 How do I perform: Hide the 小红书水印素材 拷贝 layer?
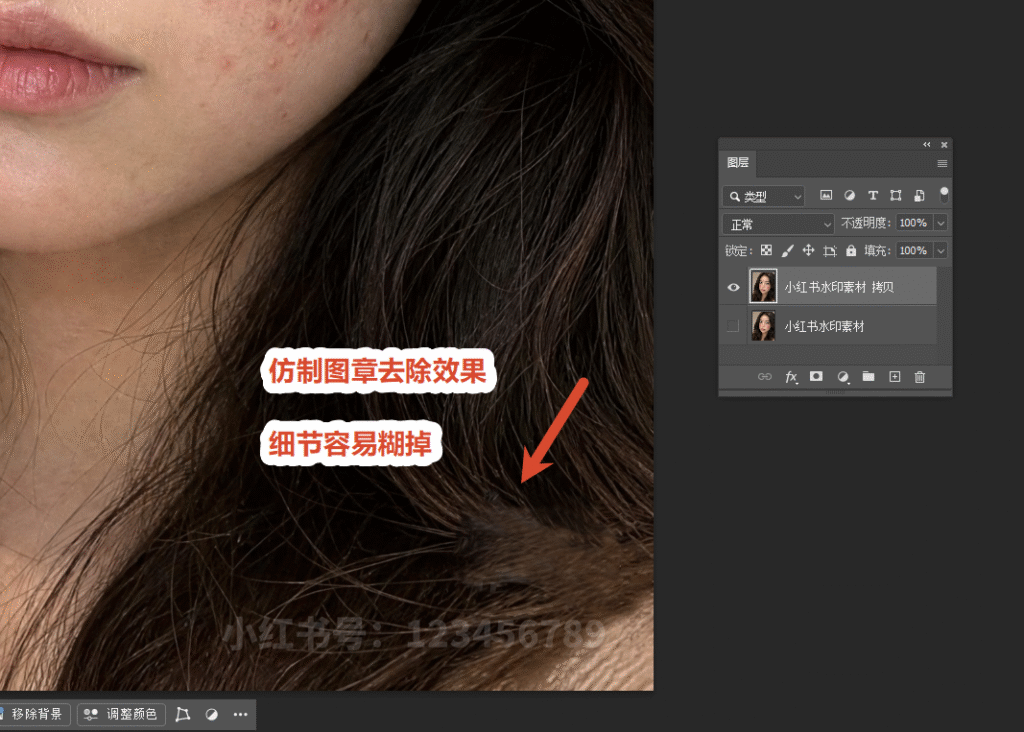[733, 287]
